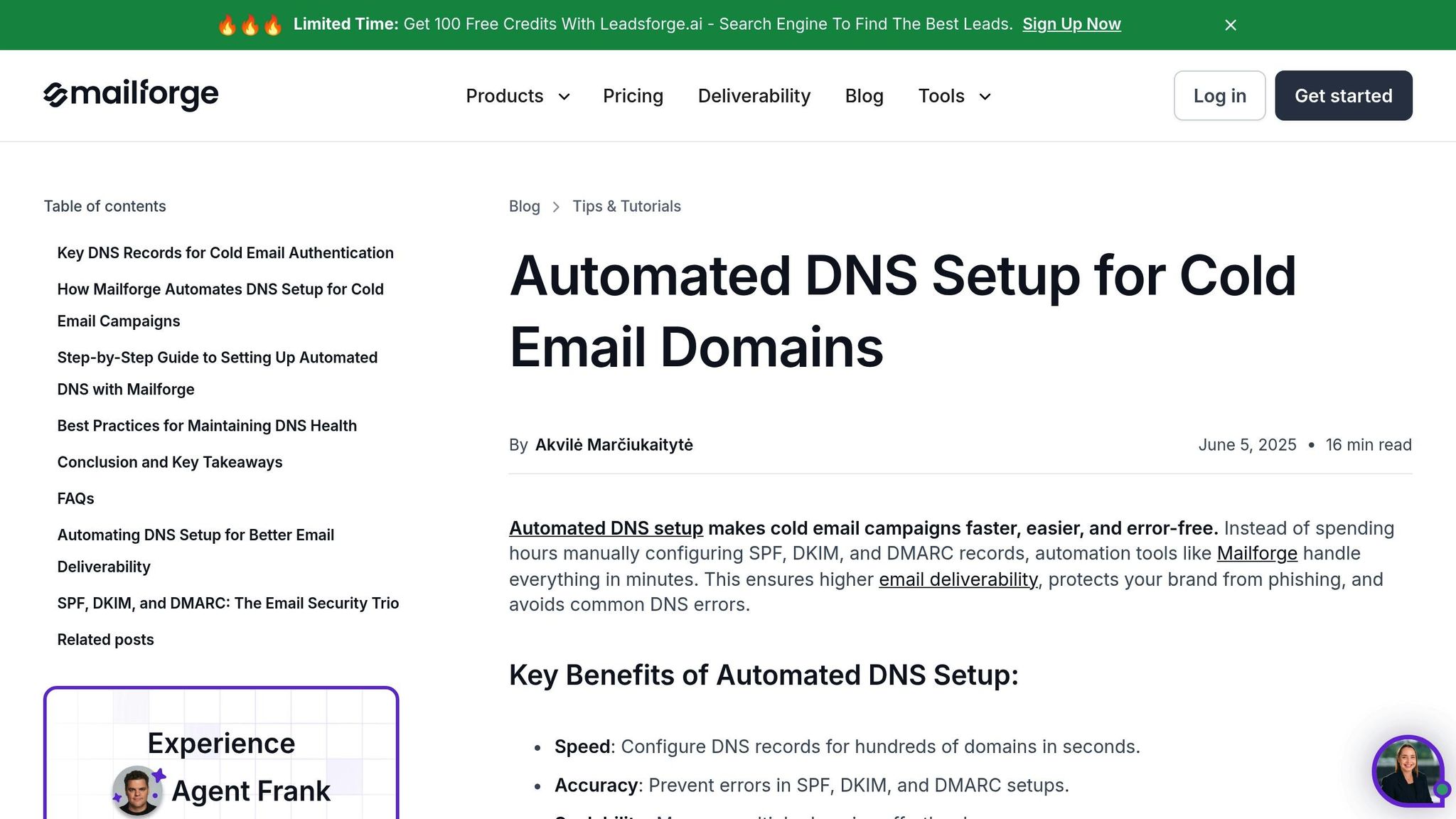Jump to FAQs in table of contents

coord(75,498)
